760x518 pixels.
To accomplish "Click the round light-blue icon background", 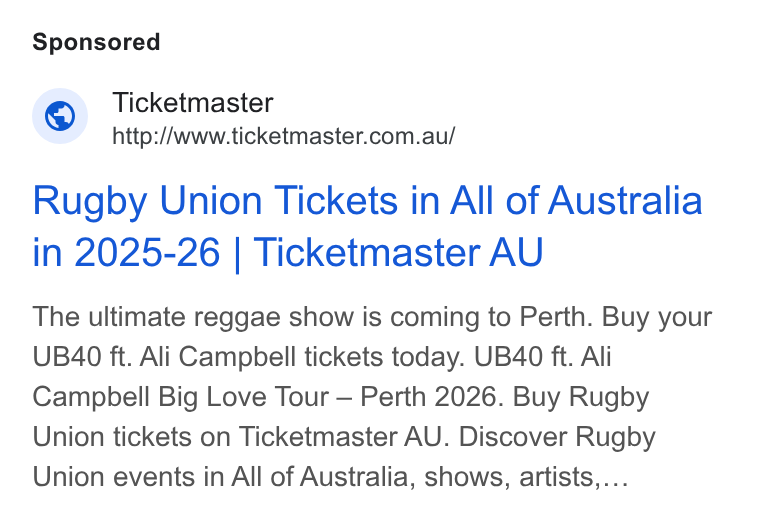I will (60, 116).
